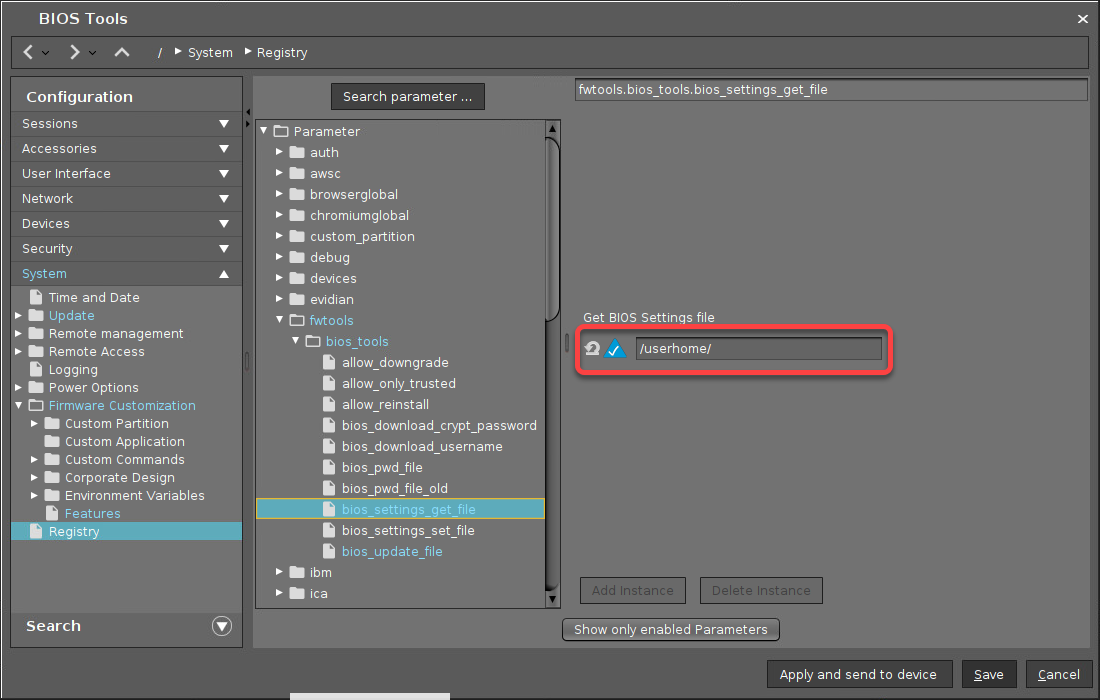Screen dimensions: 1100x700
Task: Click the blue checkmark status icon
Action: (616, 348)
